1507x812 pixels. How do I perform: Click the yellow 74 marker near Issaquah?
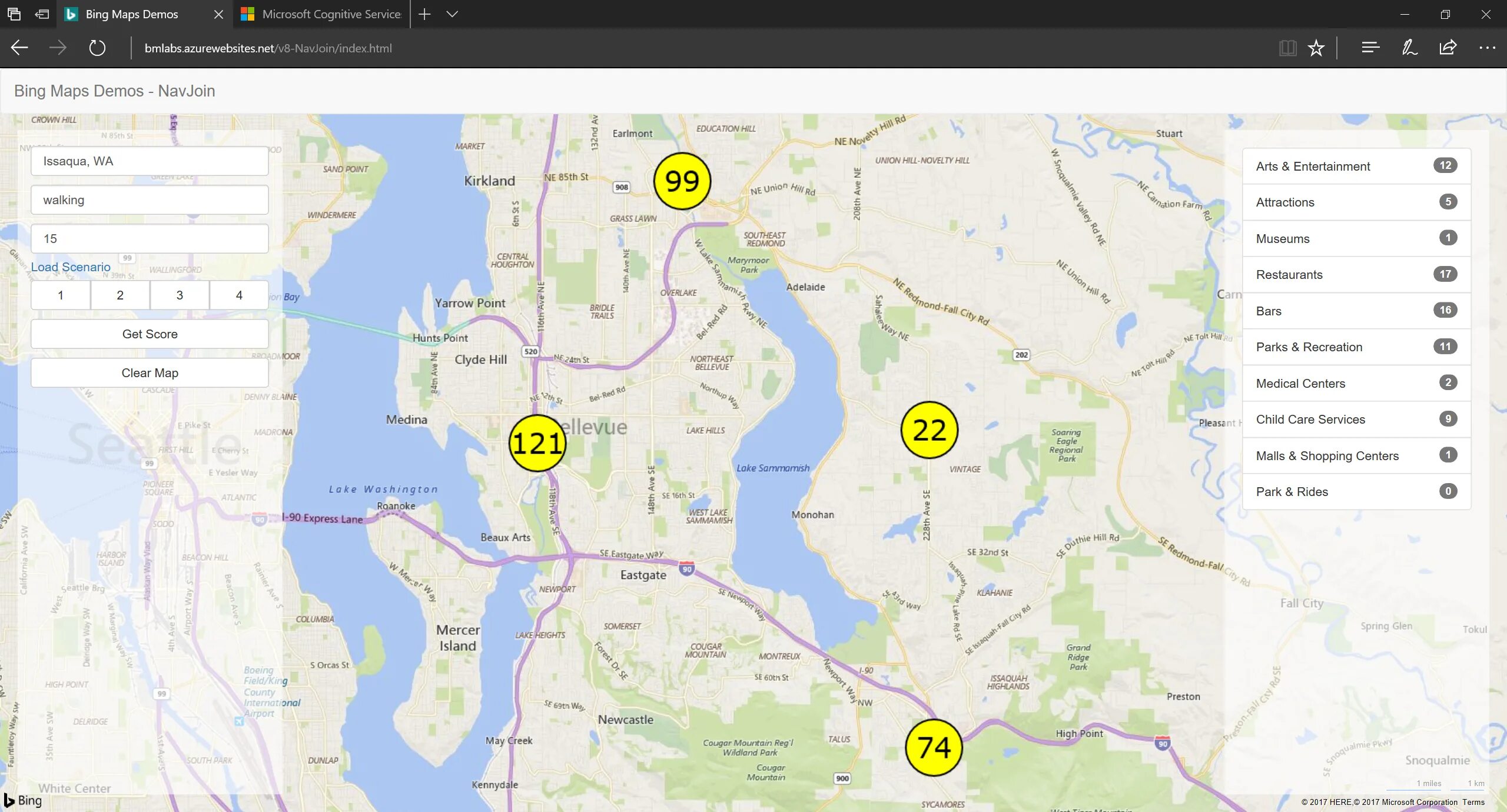[934, 747]
